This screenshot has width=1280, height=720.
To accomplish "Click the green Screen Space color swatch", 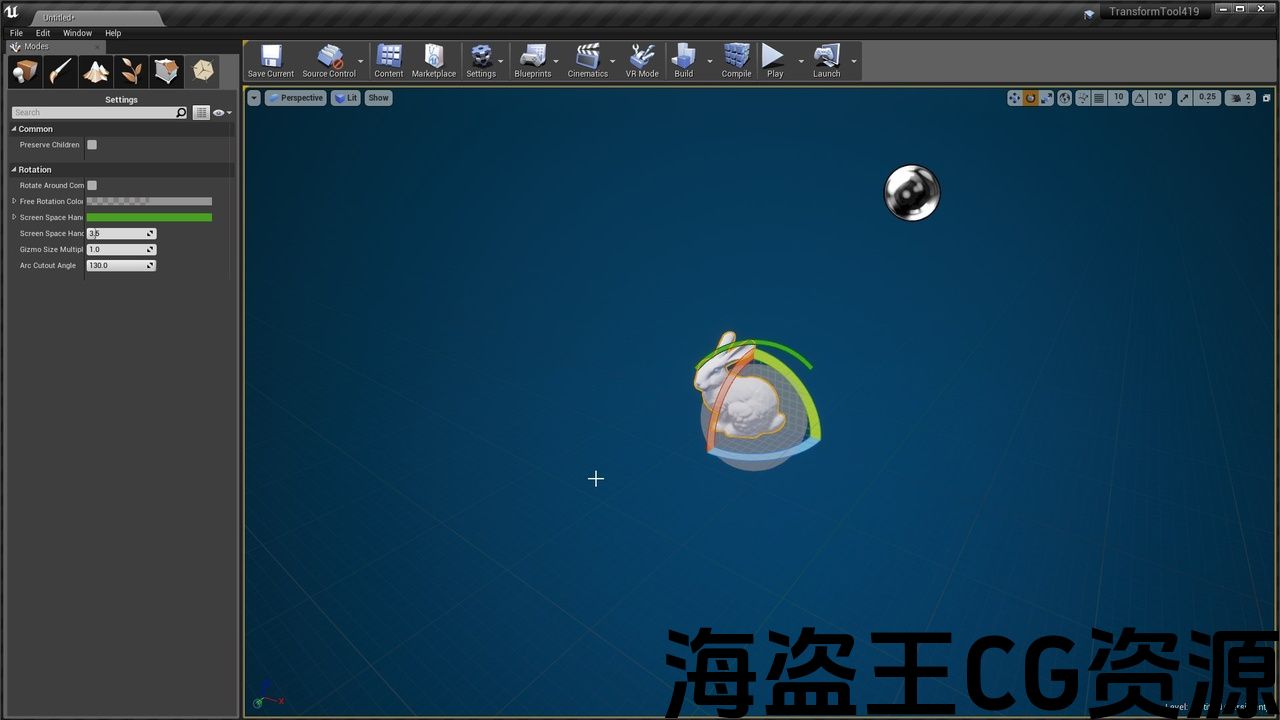I will pos(149,217).
